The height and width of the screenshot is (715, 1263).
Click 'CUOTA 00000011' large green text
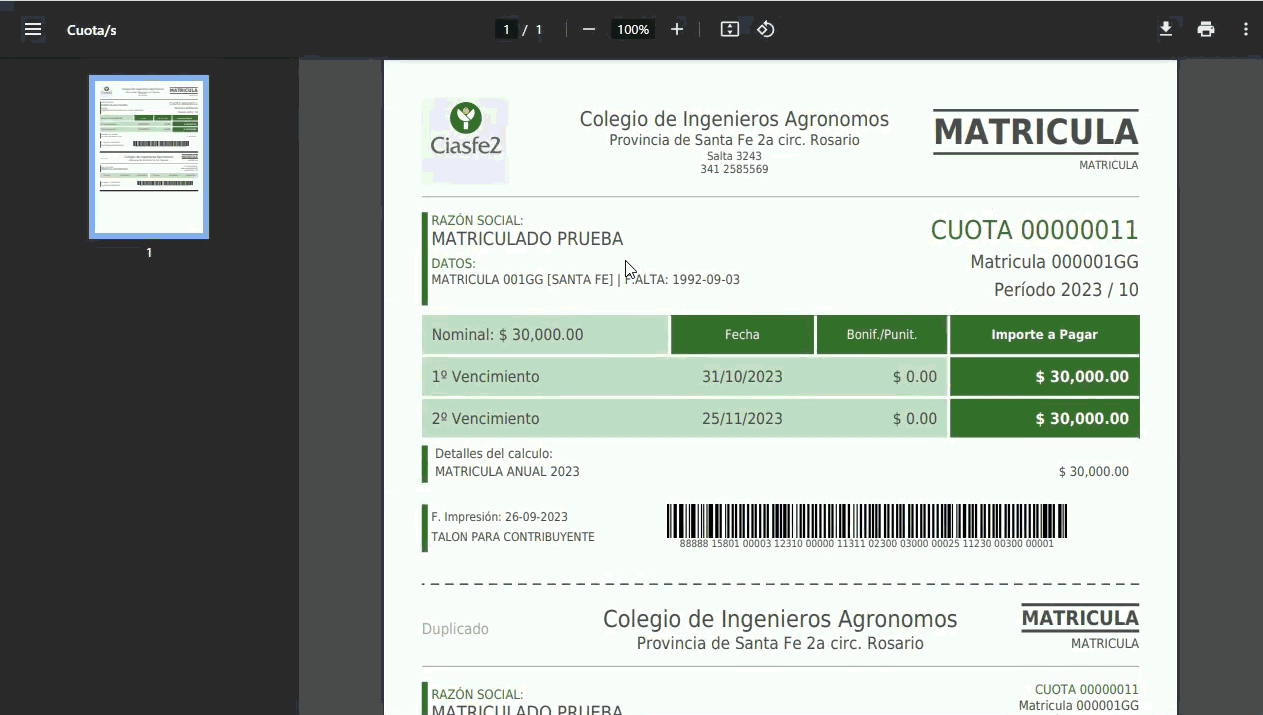click(1035, 230)
